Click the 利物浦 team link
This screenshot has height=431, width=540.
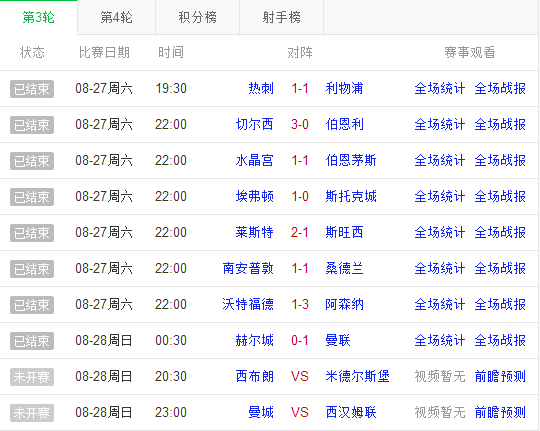pos(344,89)
